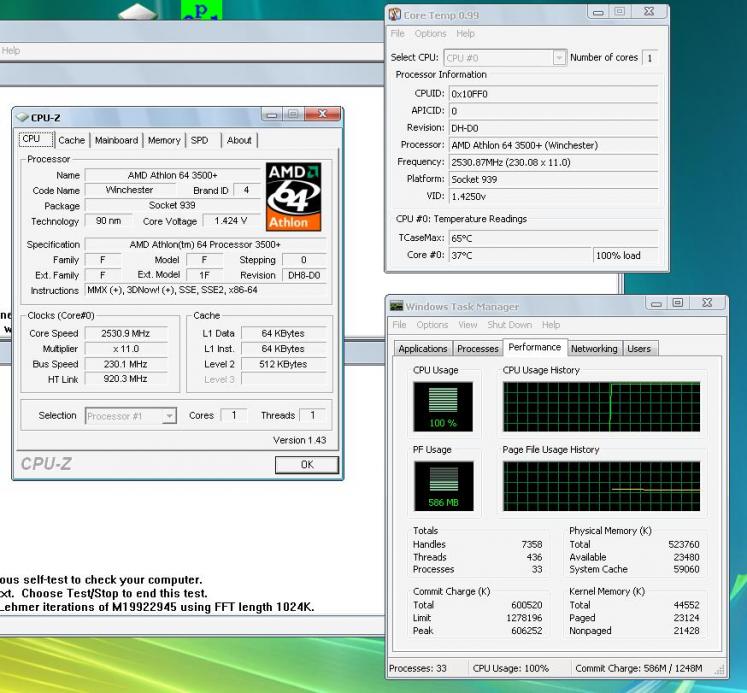
Task: Click OK in the CPU-Z window
Action: [x=307, y=464]
